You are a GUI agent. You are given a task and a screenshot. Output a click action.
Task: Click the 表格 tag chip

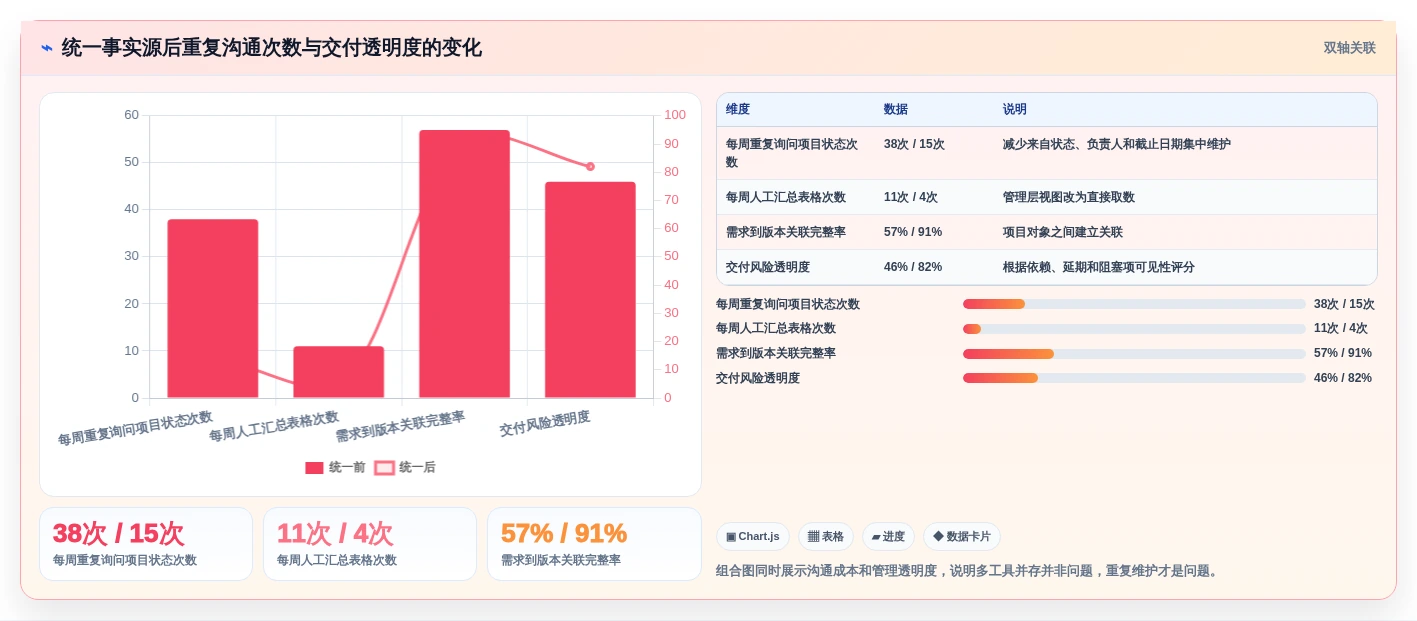[x=825, y=536]
